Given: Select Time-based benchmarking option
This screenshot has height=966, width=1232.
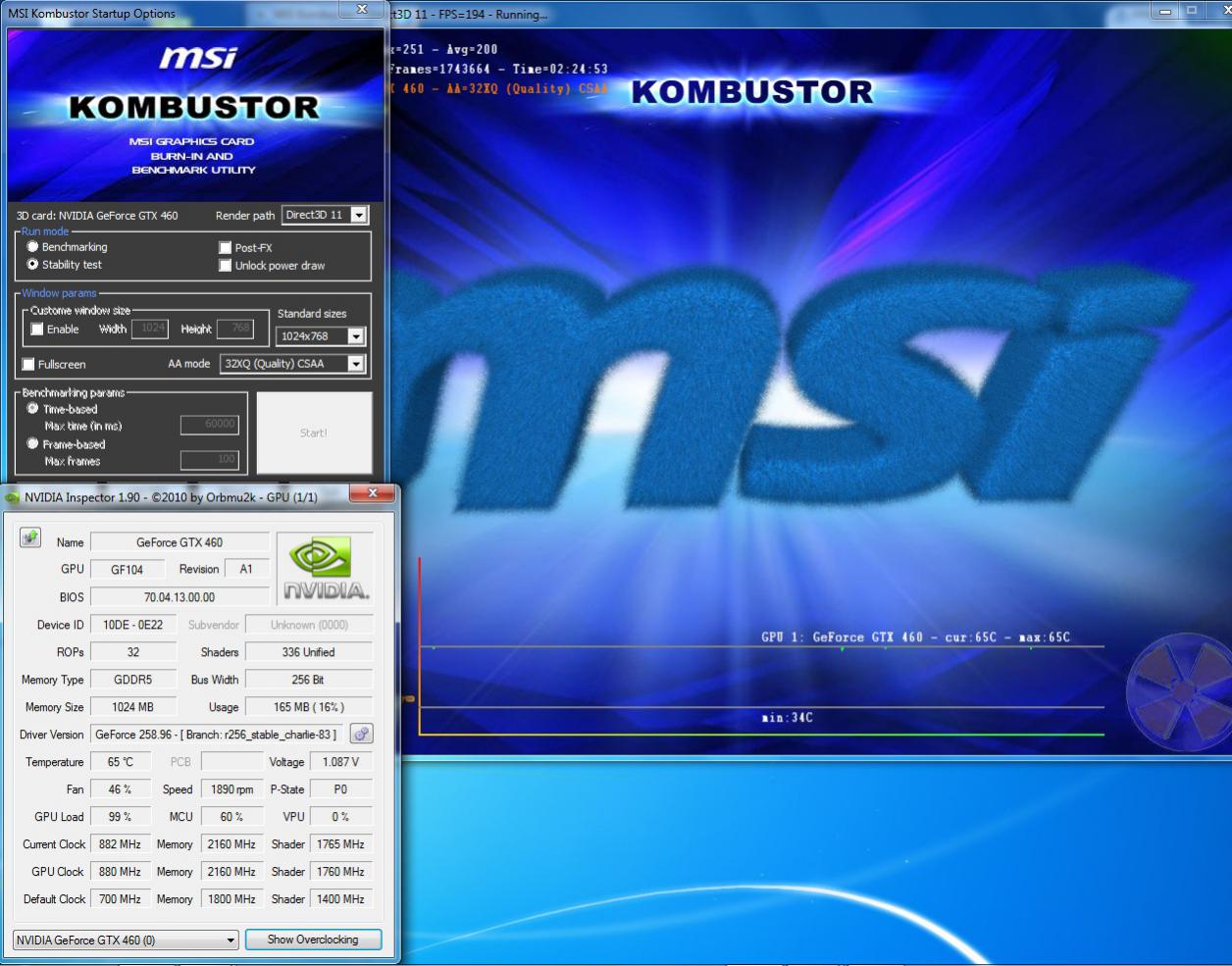Looking at the screenshot, I should [x=33, y=409].
